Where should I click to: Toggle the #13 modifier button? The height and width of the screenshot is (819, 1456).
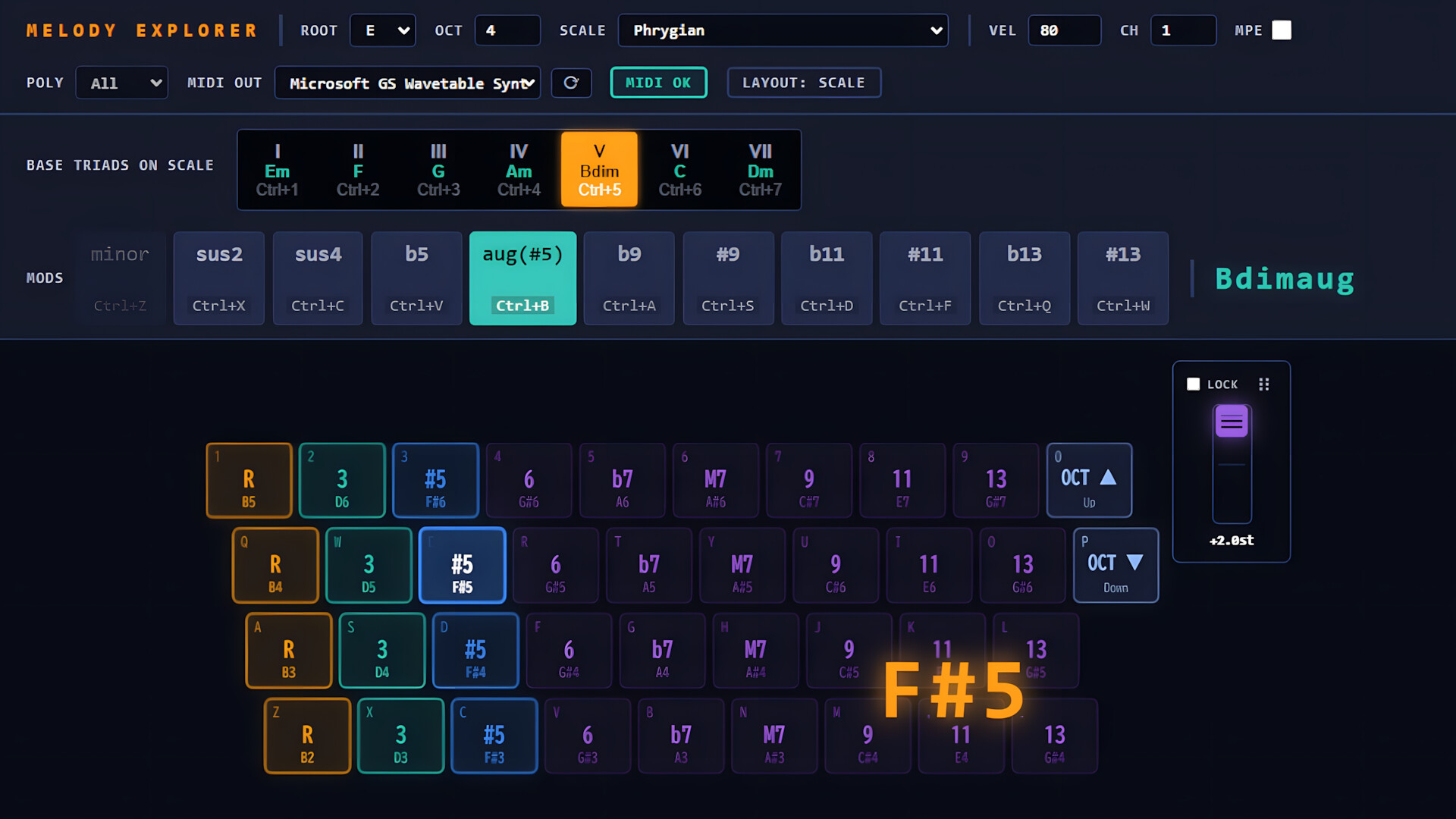pos(1123,278)
